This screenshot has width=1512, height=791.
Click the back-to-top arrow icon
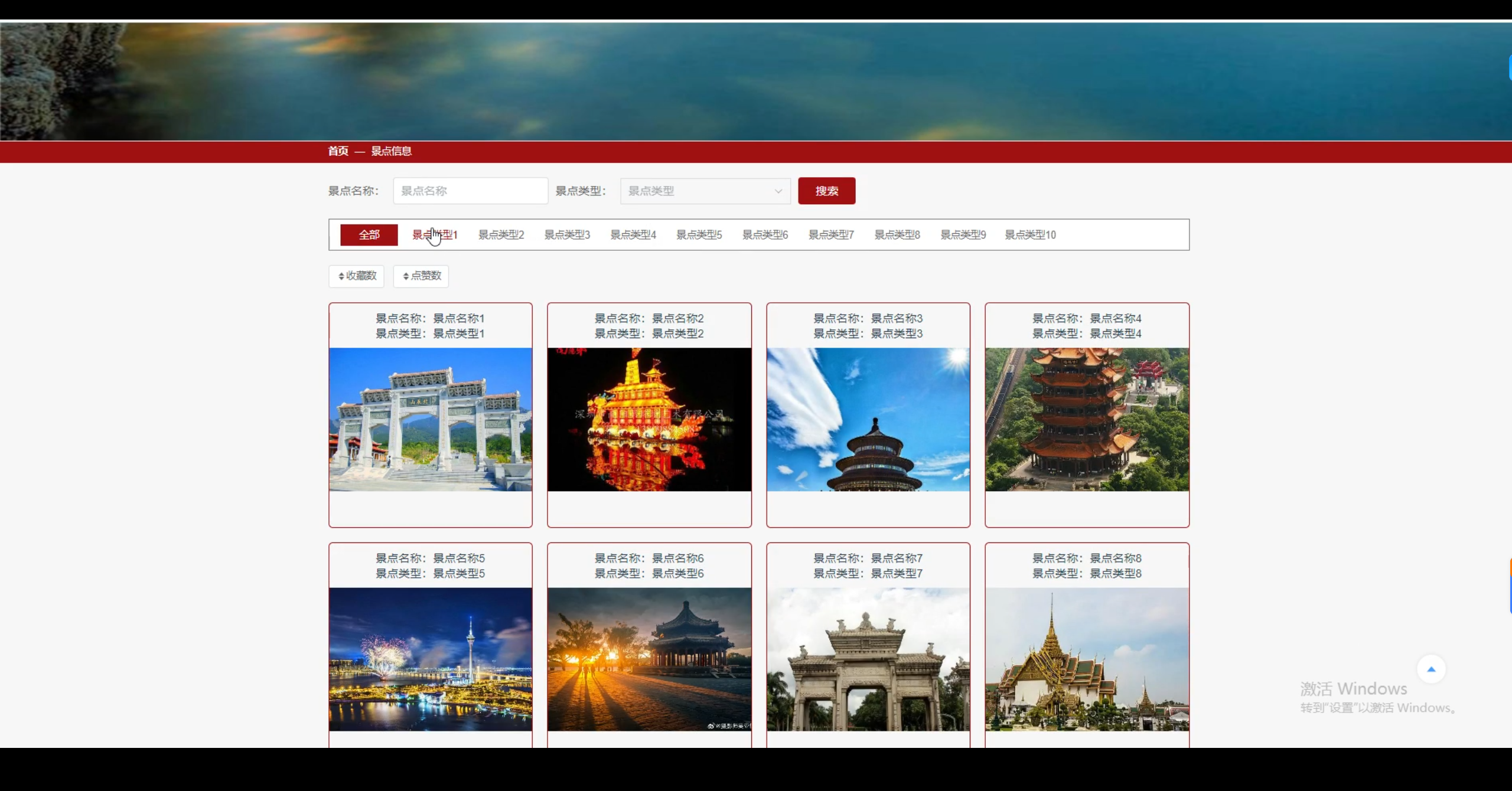point(1432,669)
